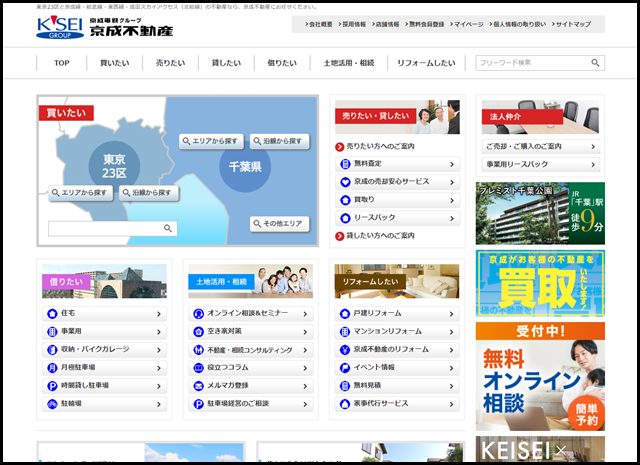Open the プレミスト千葉公園 banner
640x465 pixels.
(x=540, y=213)
